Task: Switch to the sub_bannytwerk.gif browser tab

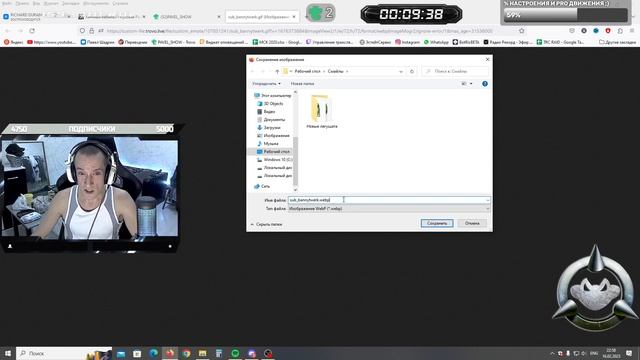Action: click(262, 17)
